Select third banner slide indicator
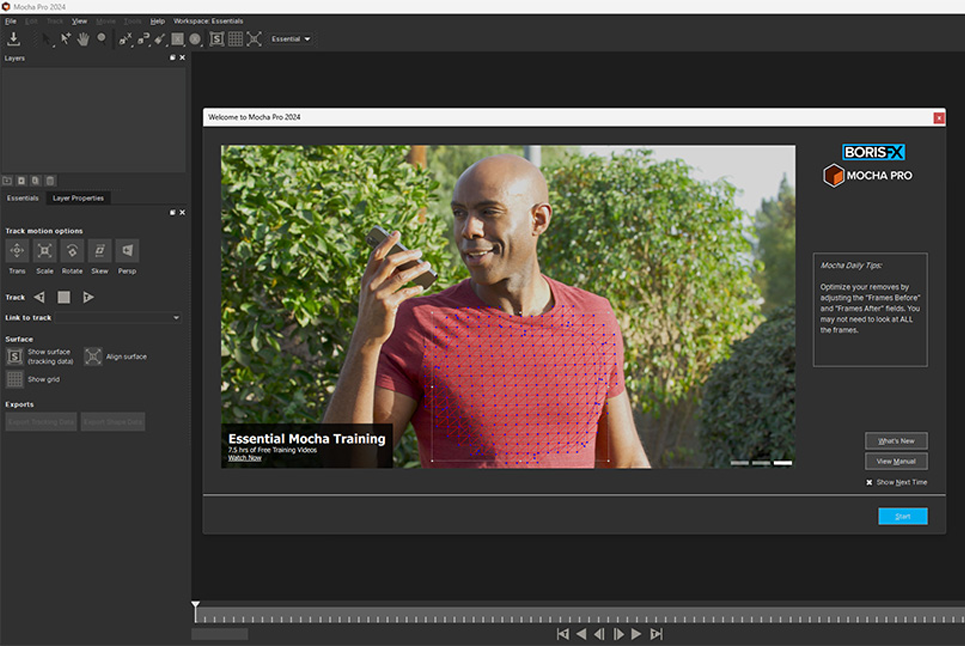965x646 pixels. click(x=783, y=463)
